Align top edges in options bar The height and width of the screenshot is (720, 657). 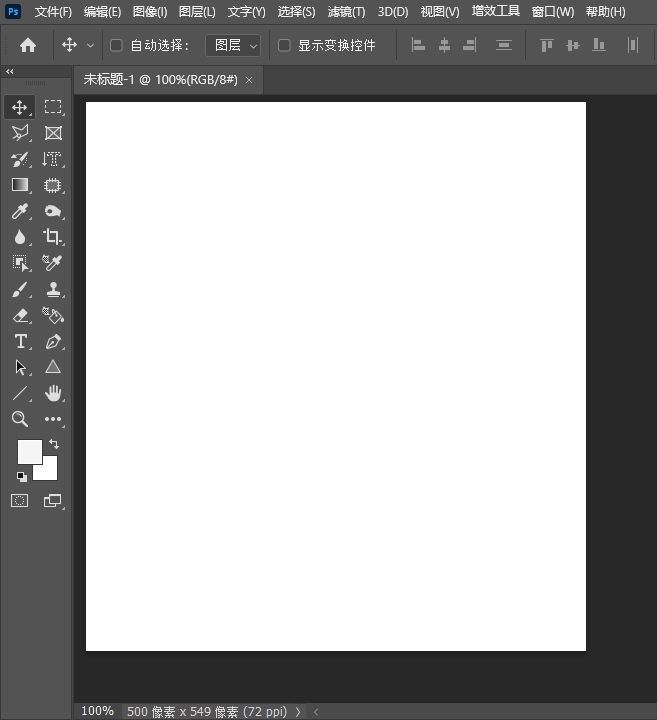pyautogui.click(x=546, y=45)
